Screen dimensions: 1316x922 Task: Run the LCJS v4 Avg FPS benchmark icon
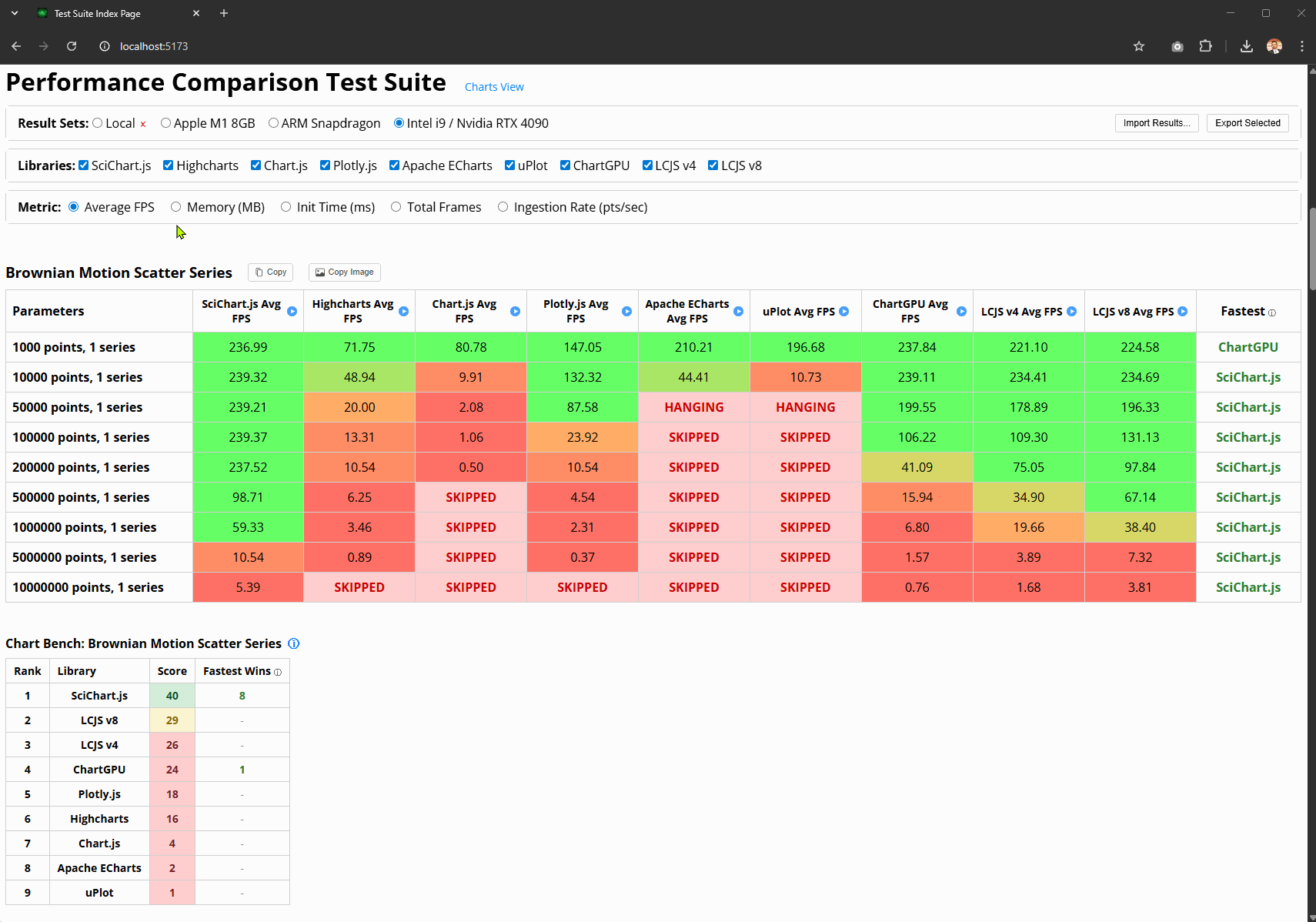(x=1071, y=312)
